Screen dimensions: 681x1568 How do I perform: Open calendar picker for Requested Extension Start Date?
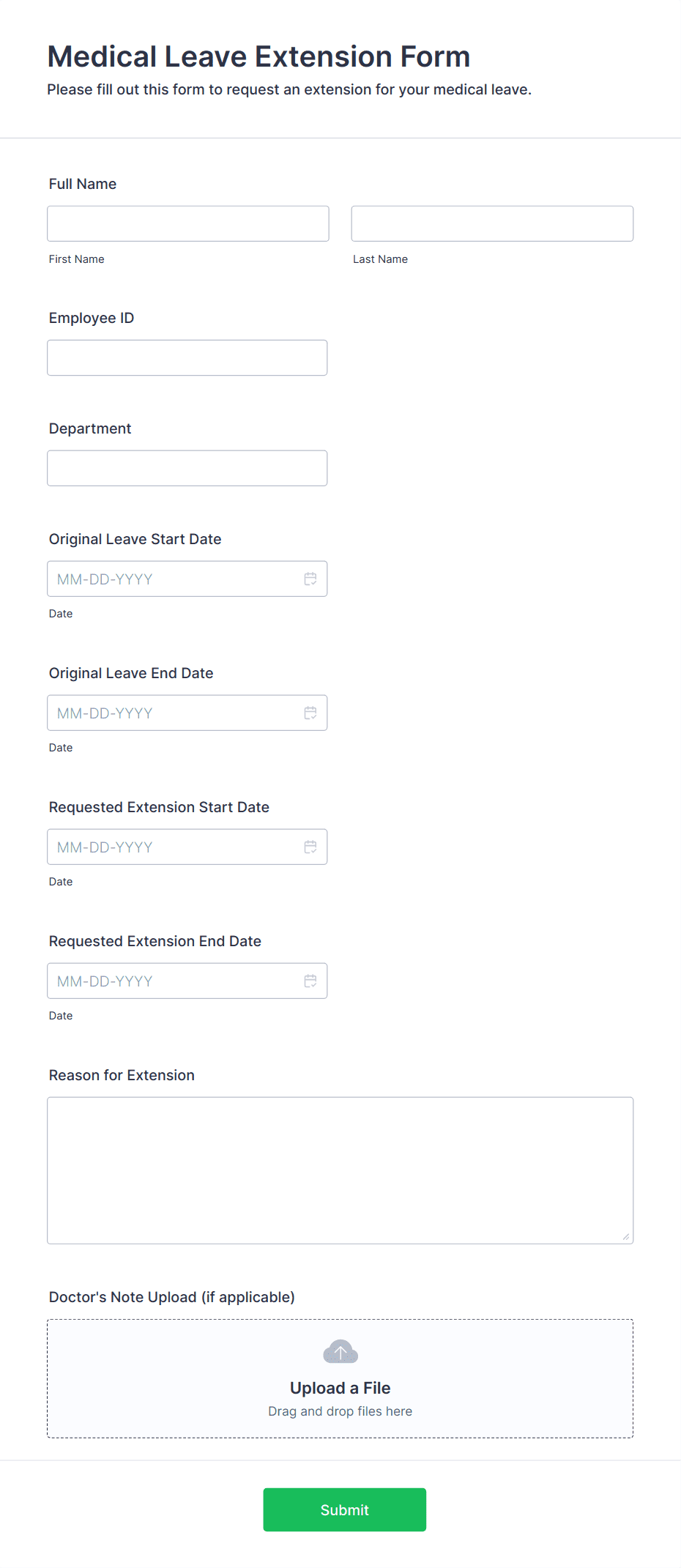pos(310,847)
